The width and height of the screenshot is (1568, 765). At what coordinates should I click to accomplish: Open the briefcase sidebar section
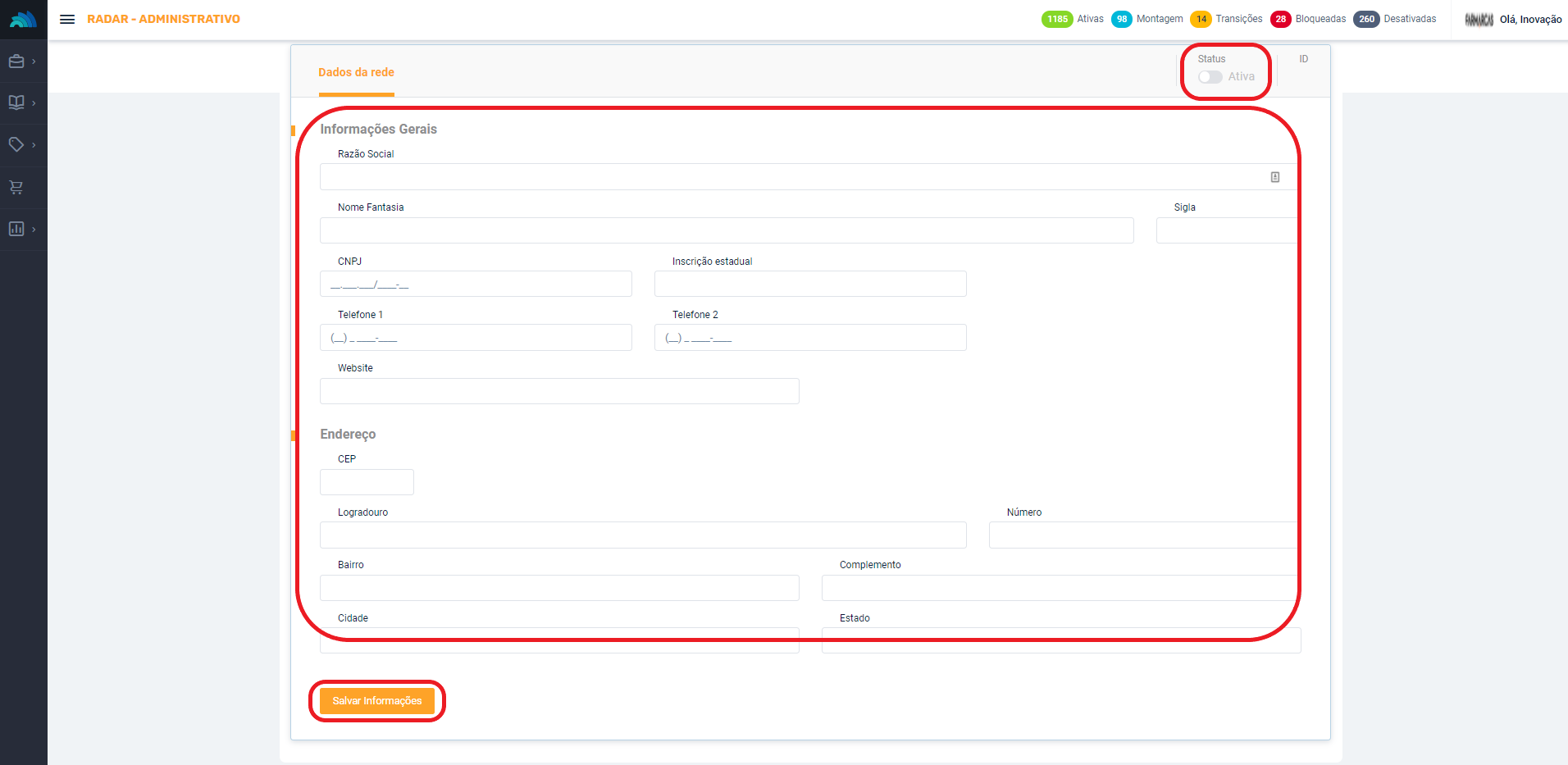[x=16, y=61]
